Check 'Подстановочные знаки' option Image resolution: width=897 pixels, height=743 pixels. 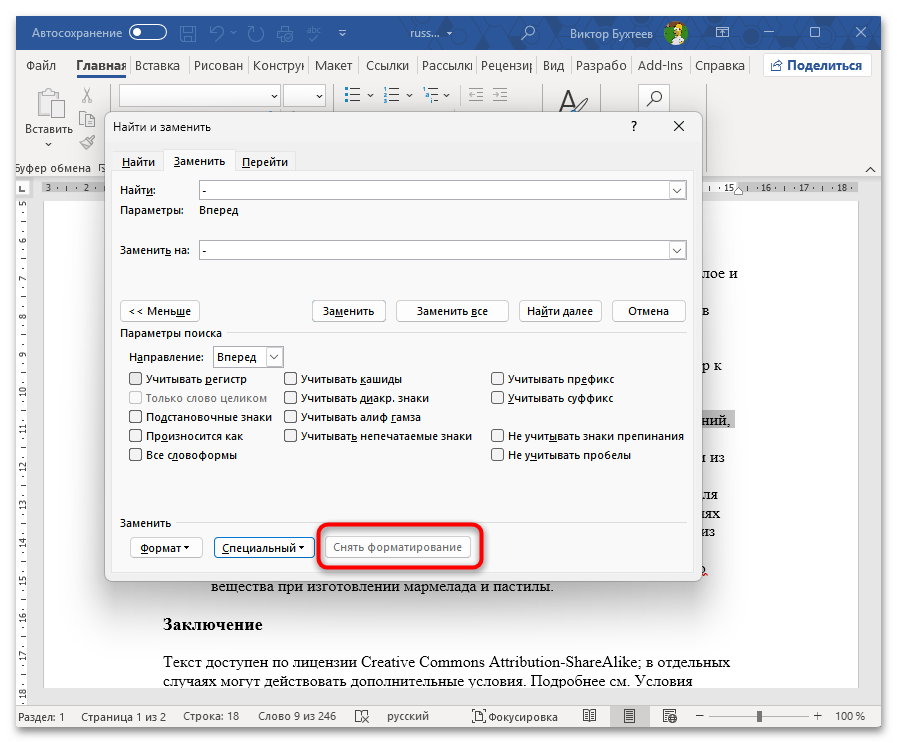pos(135,417)
